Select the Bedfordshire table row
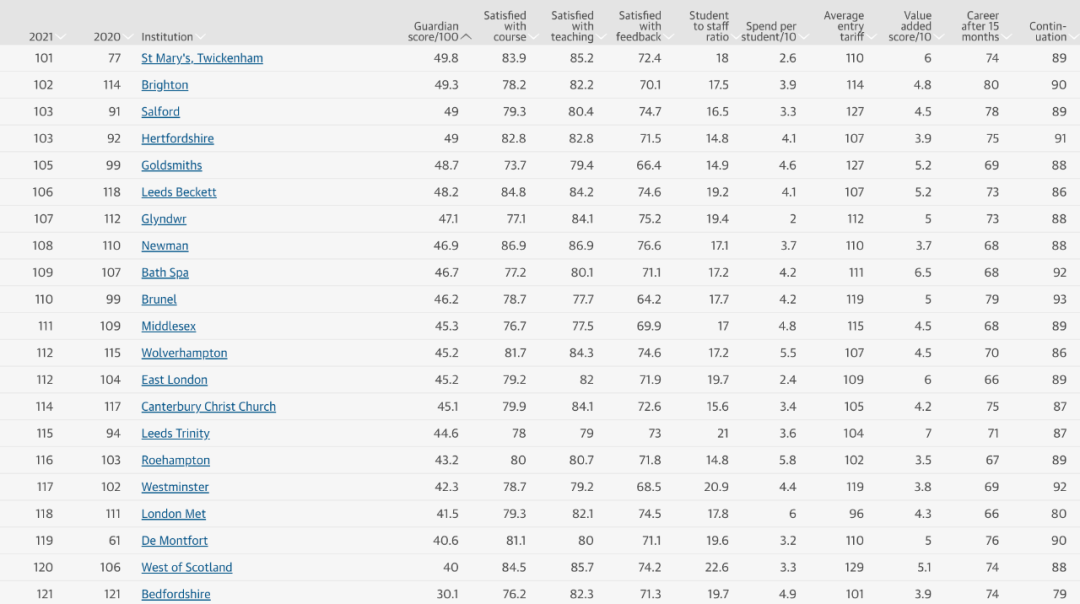 540,593
